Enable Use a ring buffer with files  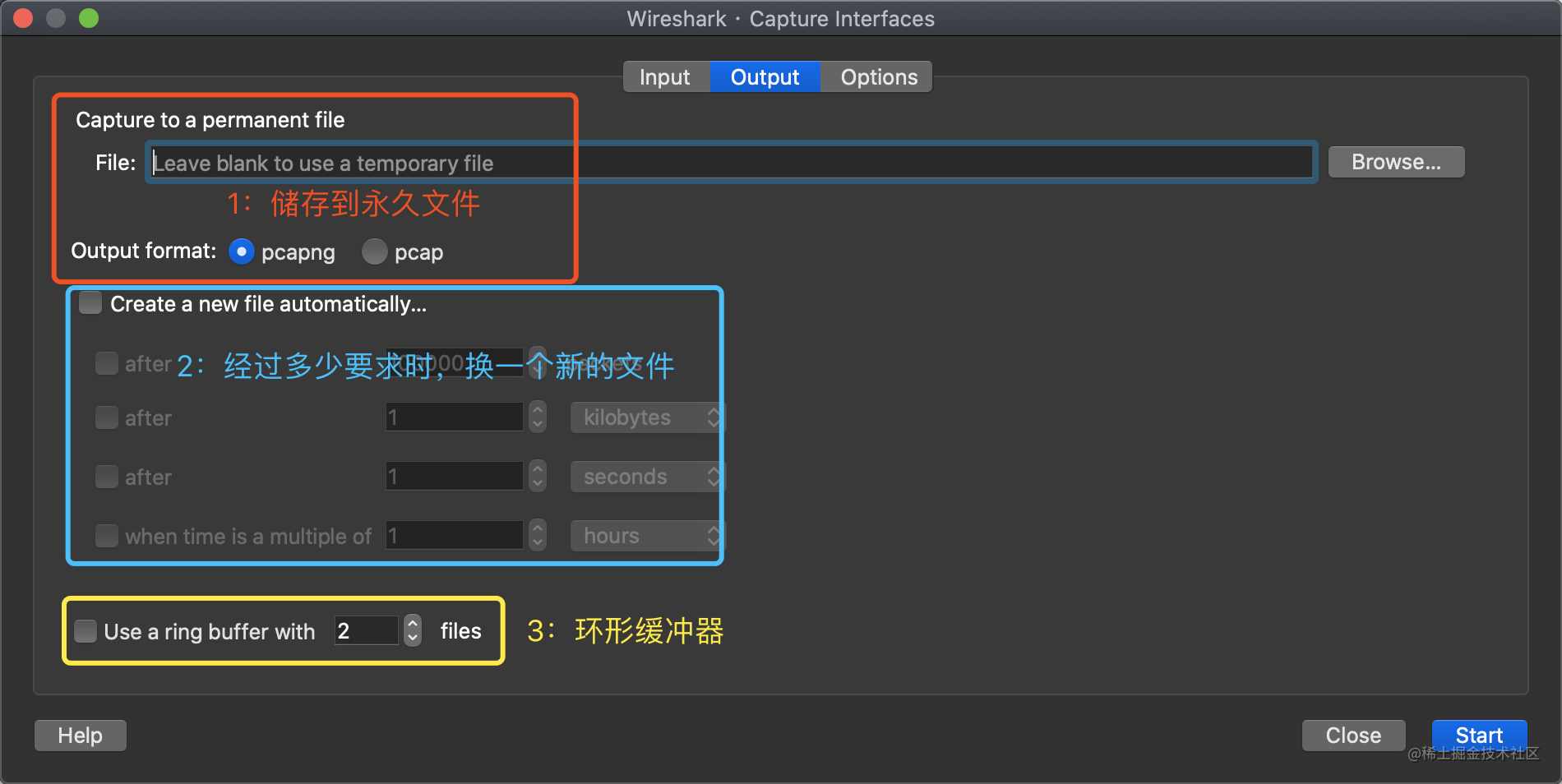click(x=85, y=631)
